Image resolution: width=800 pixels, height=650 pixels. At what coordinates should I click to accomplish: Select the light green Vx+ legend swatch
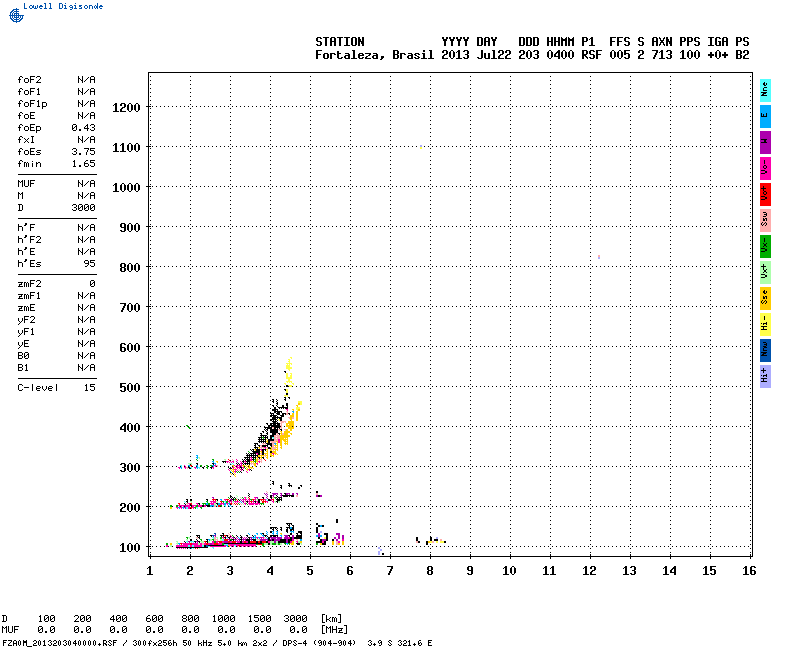[x=765, y=272]
